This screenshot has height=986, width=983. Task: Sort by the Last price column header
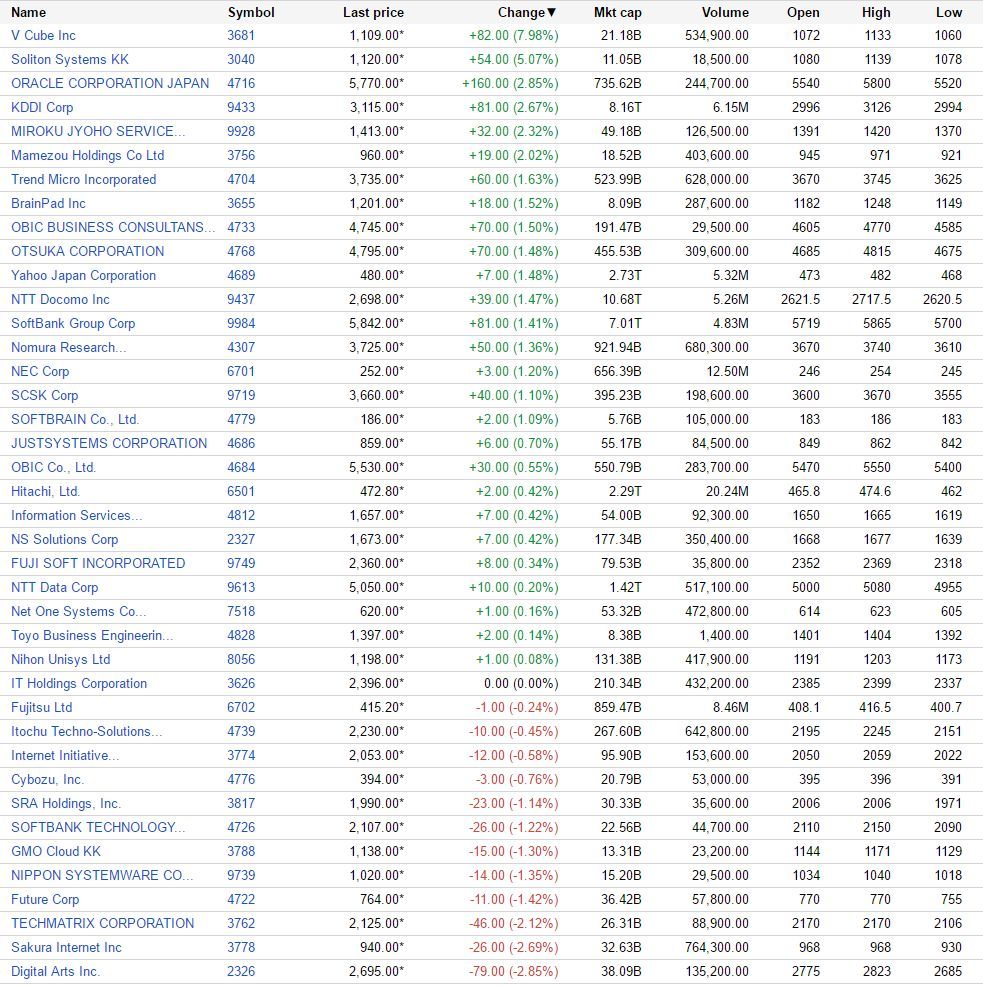point(373,12)
